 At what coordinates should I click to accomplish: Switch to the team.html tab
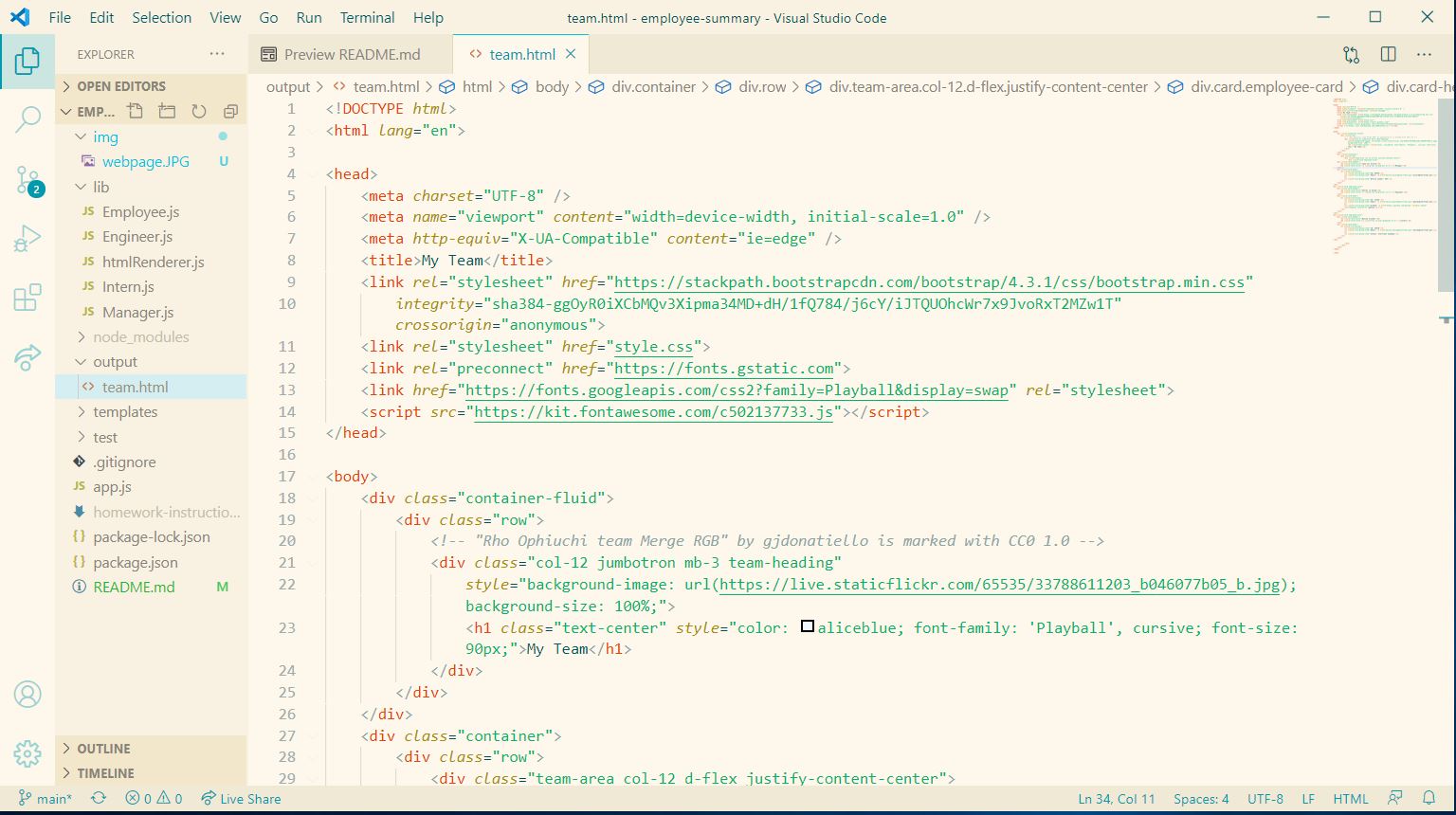[521, 54]
